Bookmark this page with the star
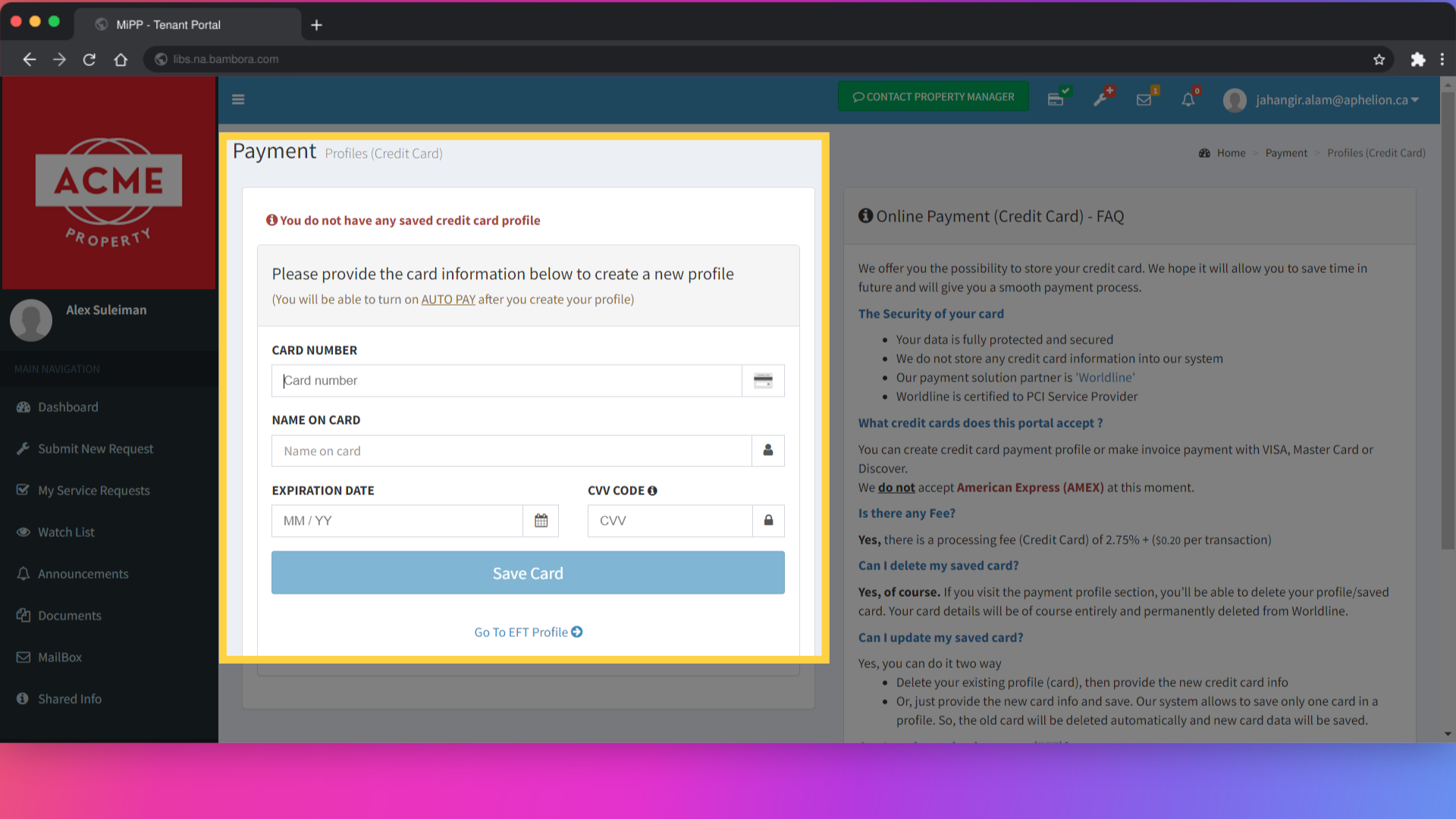This screenshot has width=1456, height=819. [x=1379, y=59]
